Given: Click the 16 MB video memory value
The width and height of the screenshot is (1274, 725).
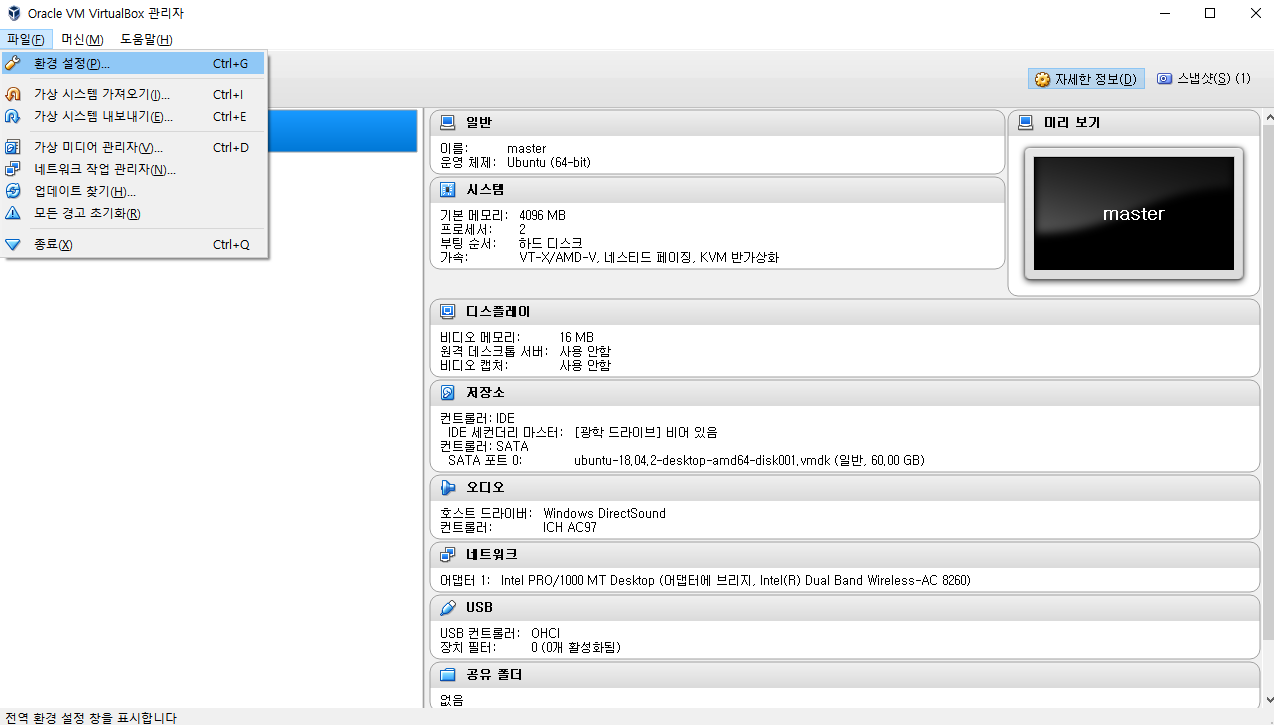Looking at the screenshot, I should [x=576, y=337].
